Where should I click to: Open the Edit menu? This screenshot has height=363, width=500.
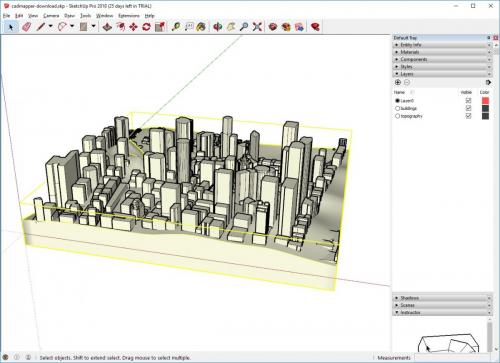[19, 16]
